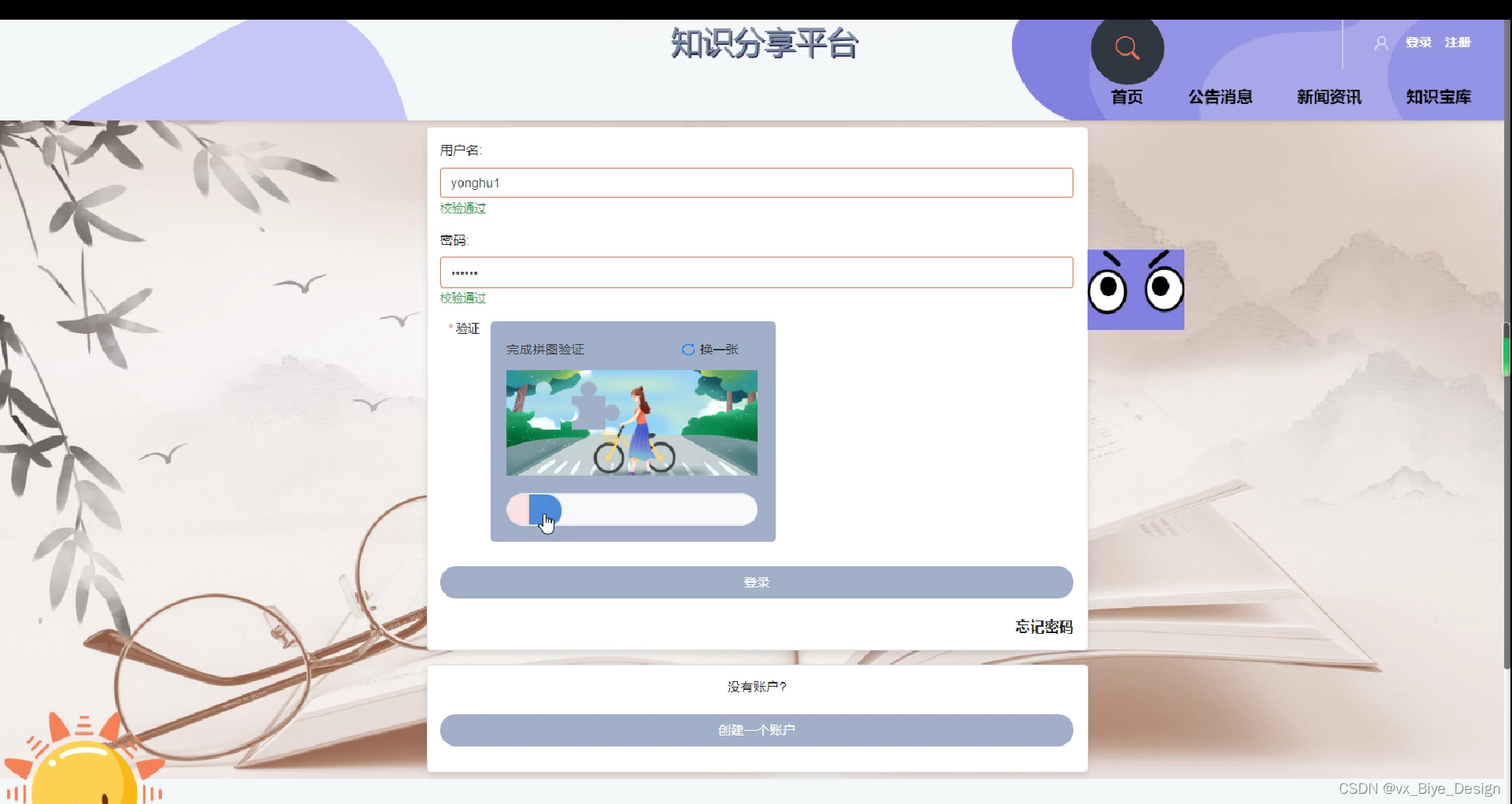Click 校验通过 under password field
This screenshot has width=1512, height=804.
(463, 298)
